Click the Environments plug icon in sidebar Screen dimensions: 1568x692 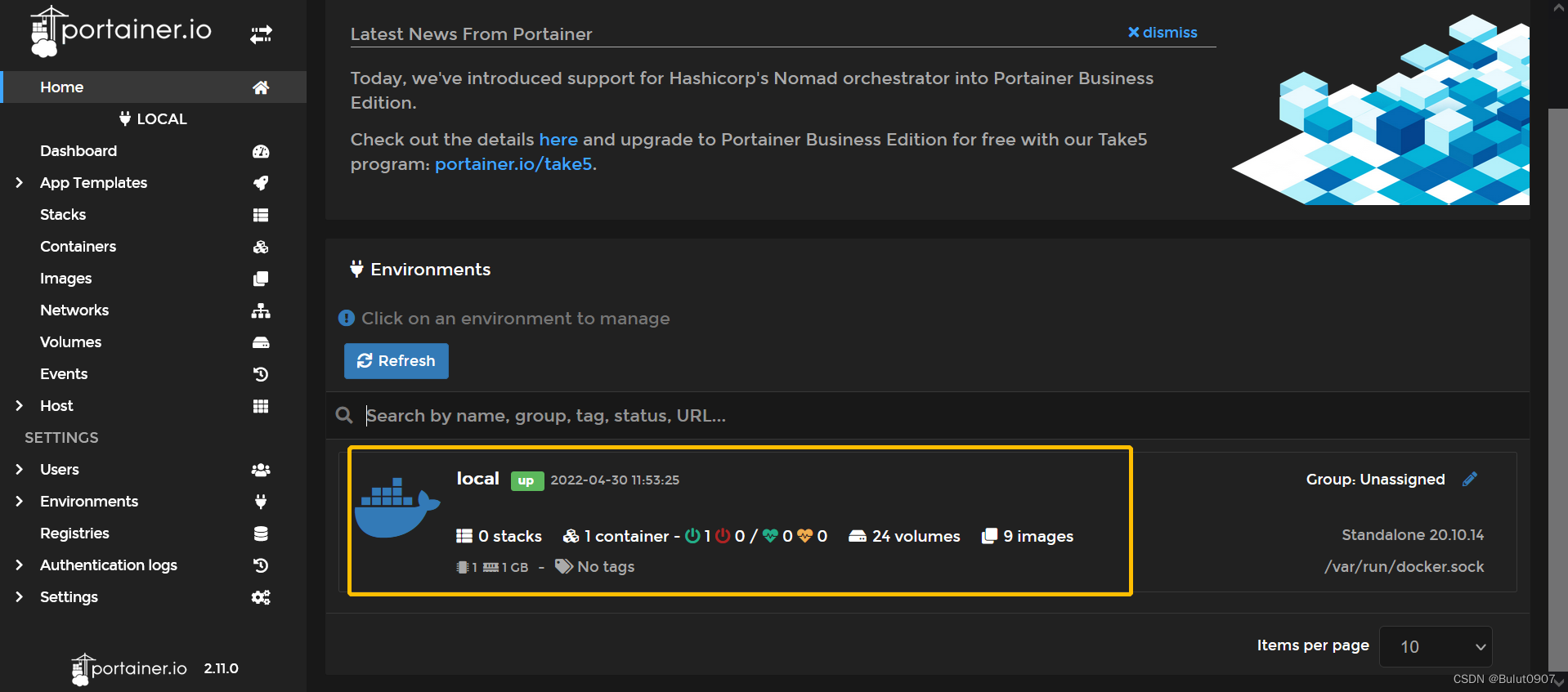(x=261, y=502)
